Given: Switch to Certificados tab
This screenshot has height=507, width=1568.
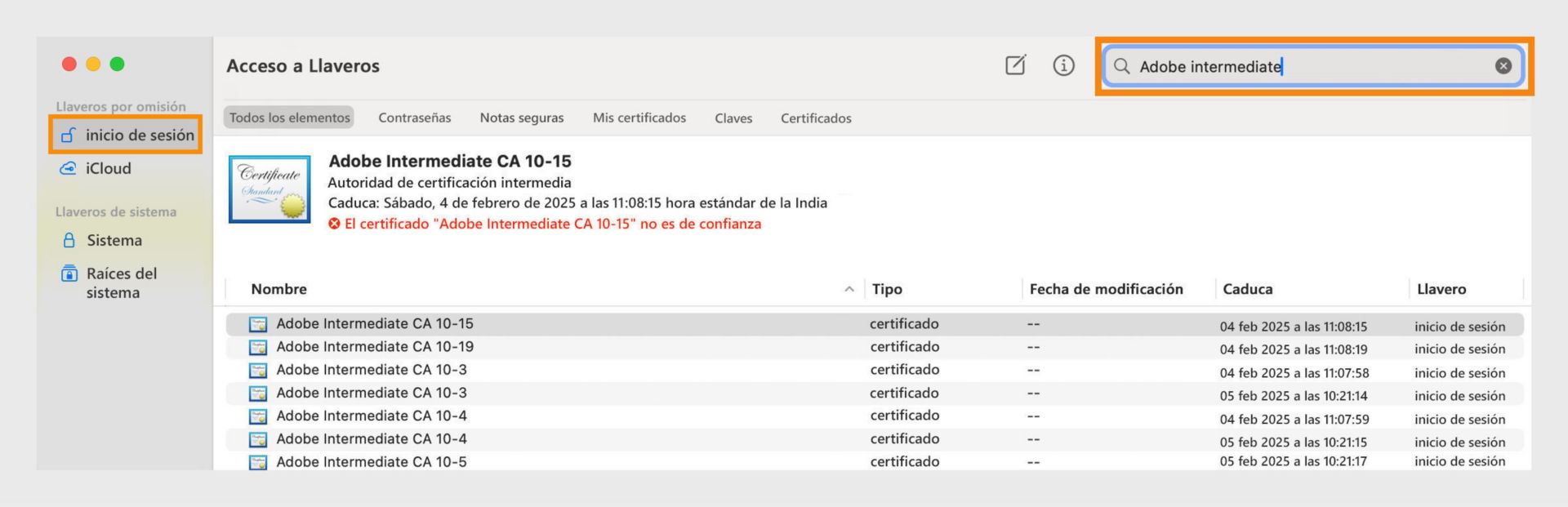Looking at the screenshot, I should tap(816, 118).
